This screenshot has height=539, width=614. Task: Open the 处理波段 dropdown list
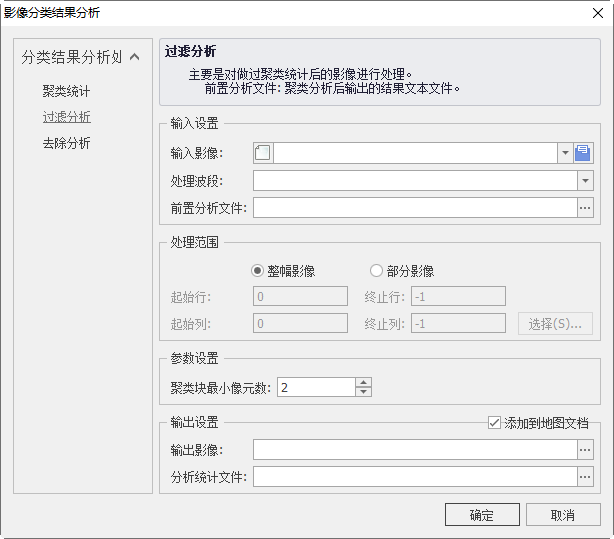click(x=585, y=181)
